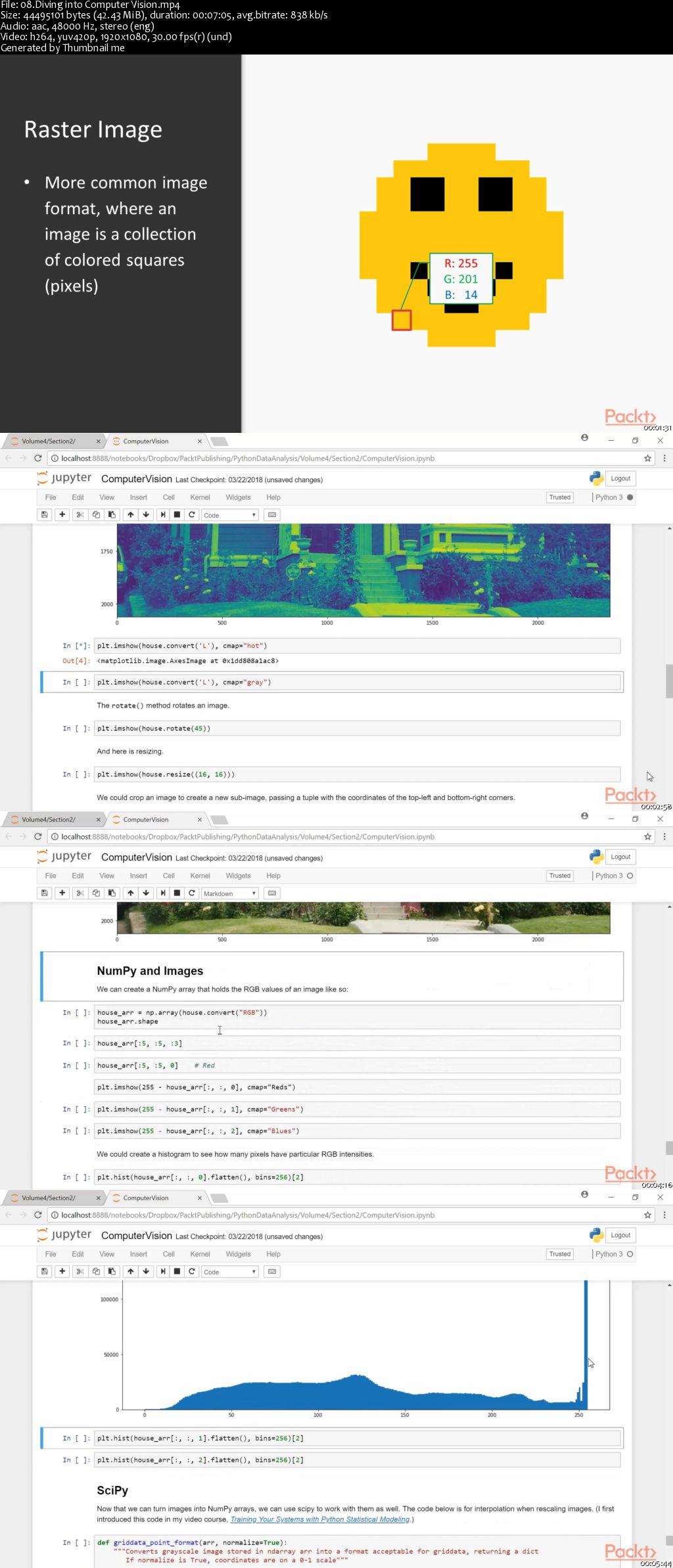Screen dimensions: 673x1568
Task: Click the red-outlined pixel on the smiley image
Action: (402, 321)
